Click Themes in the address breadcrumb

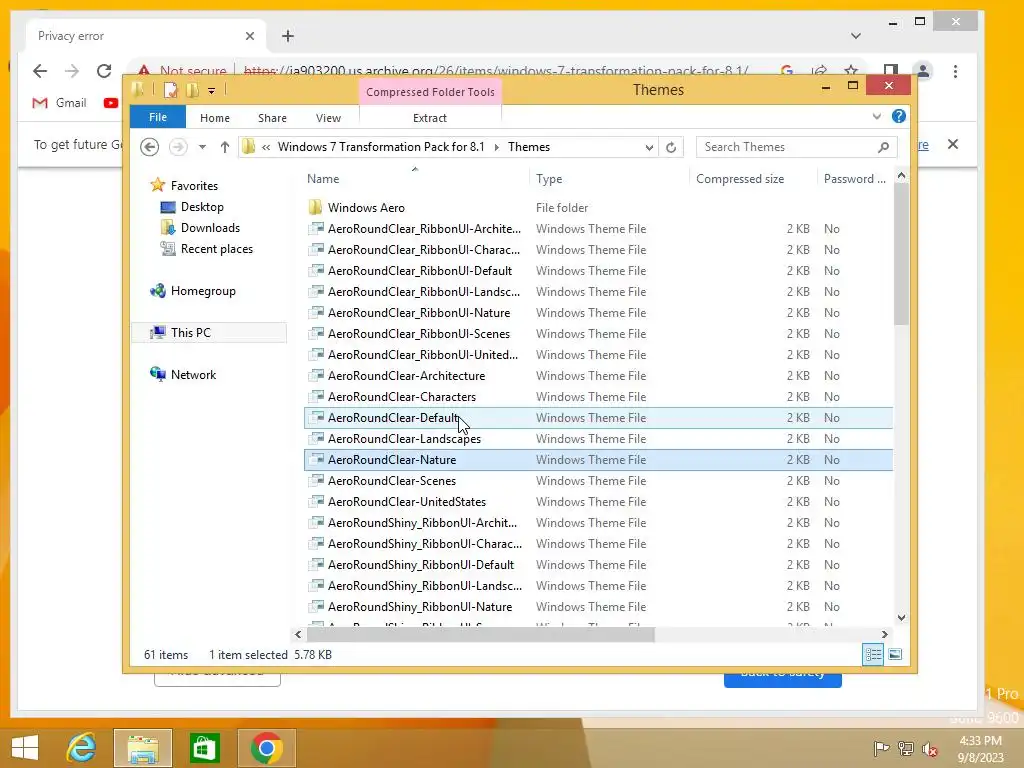(529, 147)
